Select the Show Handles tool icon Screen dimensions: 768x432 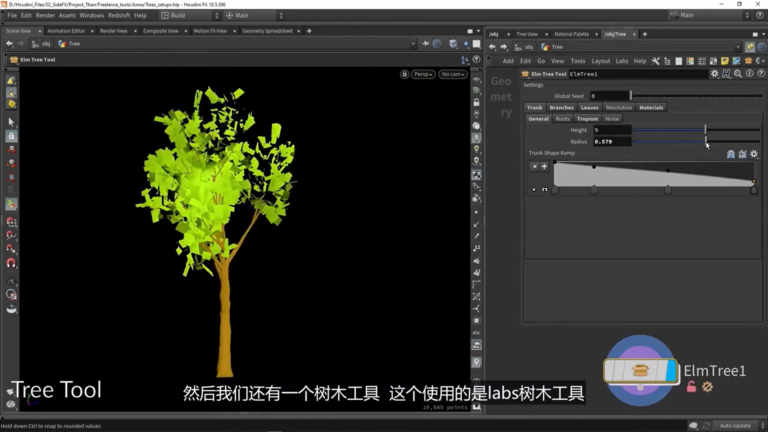11,204
